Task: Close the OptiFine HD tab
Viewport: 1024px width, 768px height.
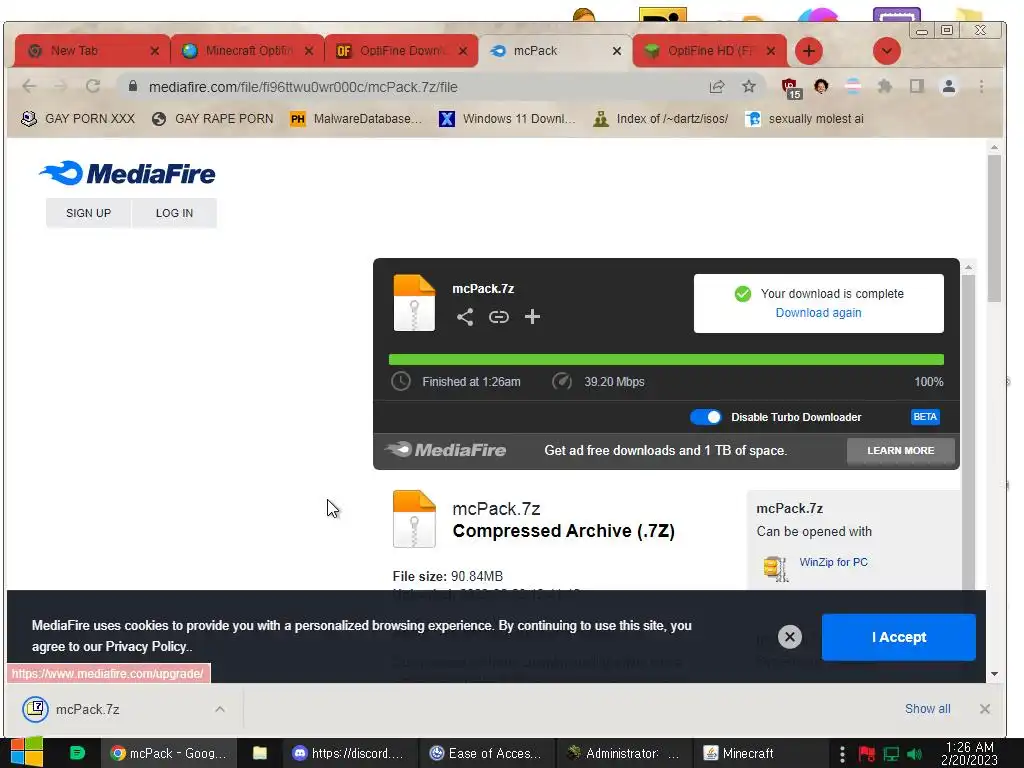Action: pyautogui.click(x=771, y=51)
